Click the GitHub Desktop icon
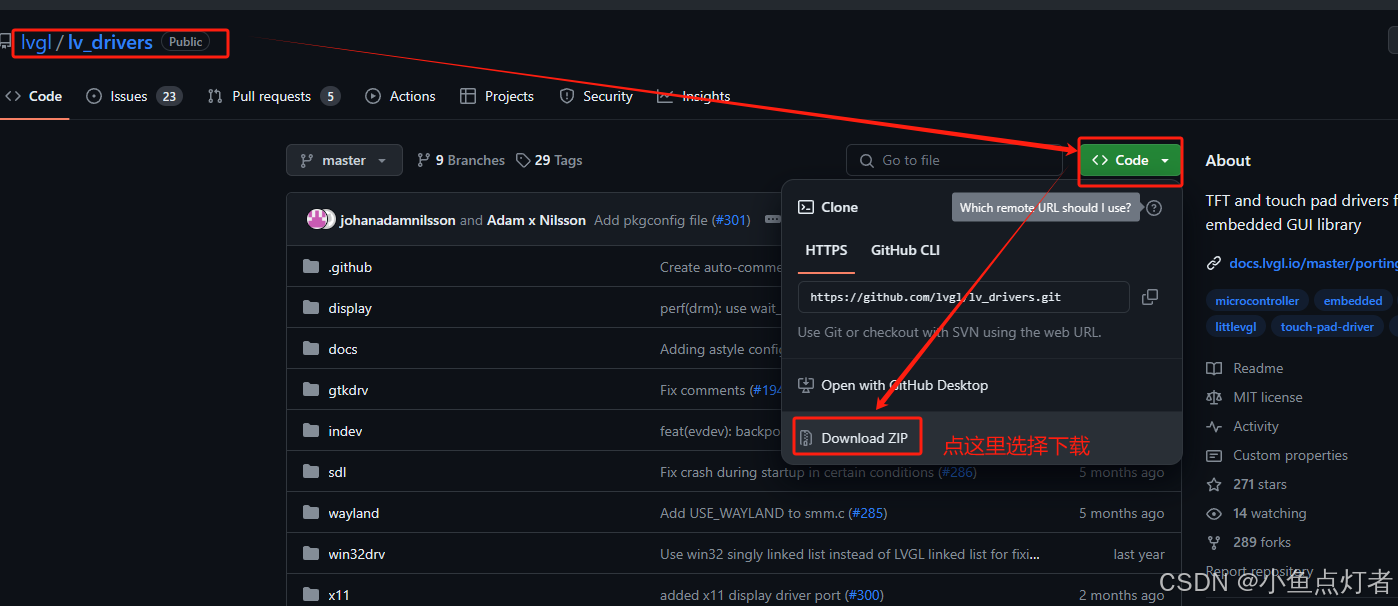1398x606 pixels. click(x=806, y=385)
